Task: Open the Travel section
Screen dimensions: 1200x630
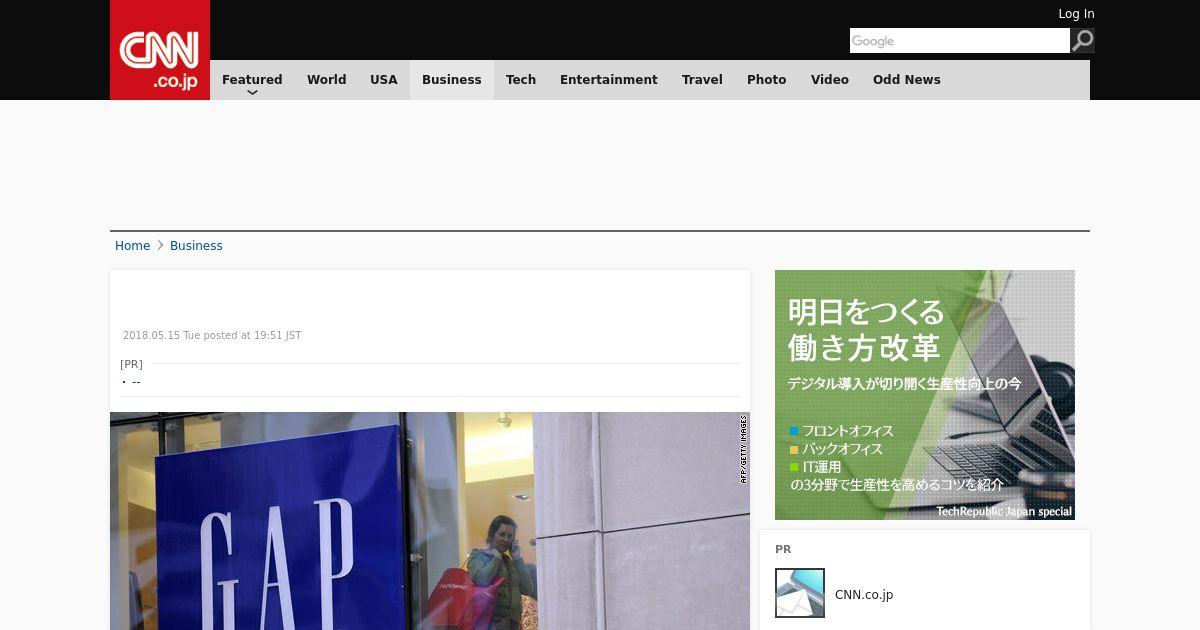Action: click(x=702, y=80)
